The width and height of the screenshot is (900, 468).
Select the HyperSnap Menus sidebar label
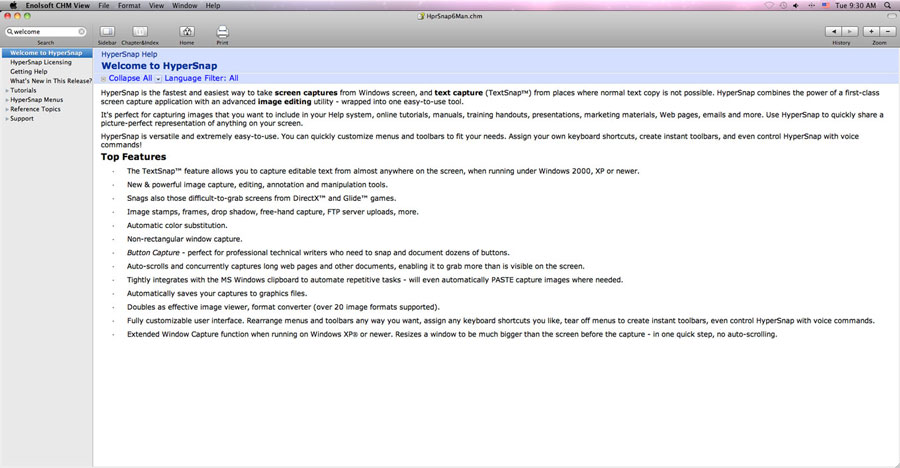tap(37, 100)
